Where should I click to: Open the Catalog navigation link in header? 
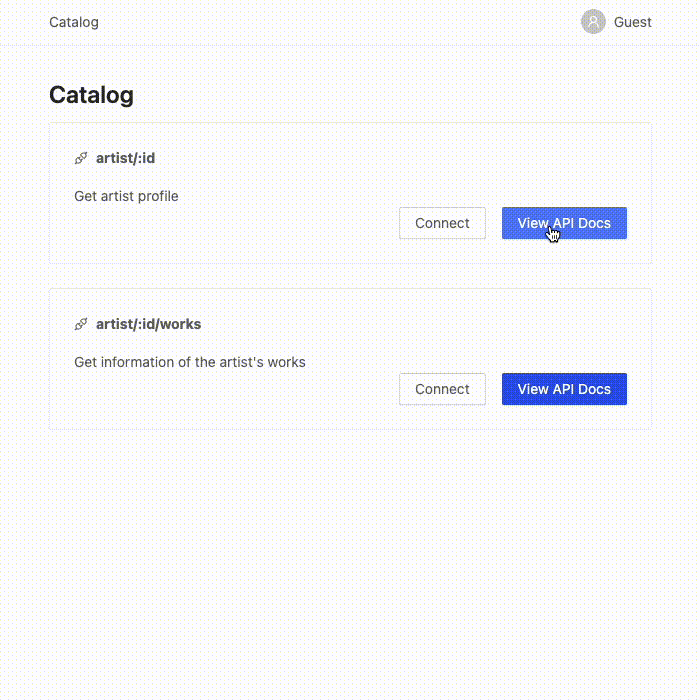point(74,22)
